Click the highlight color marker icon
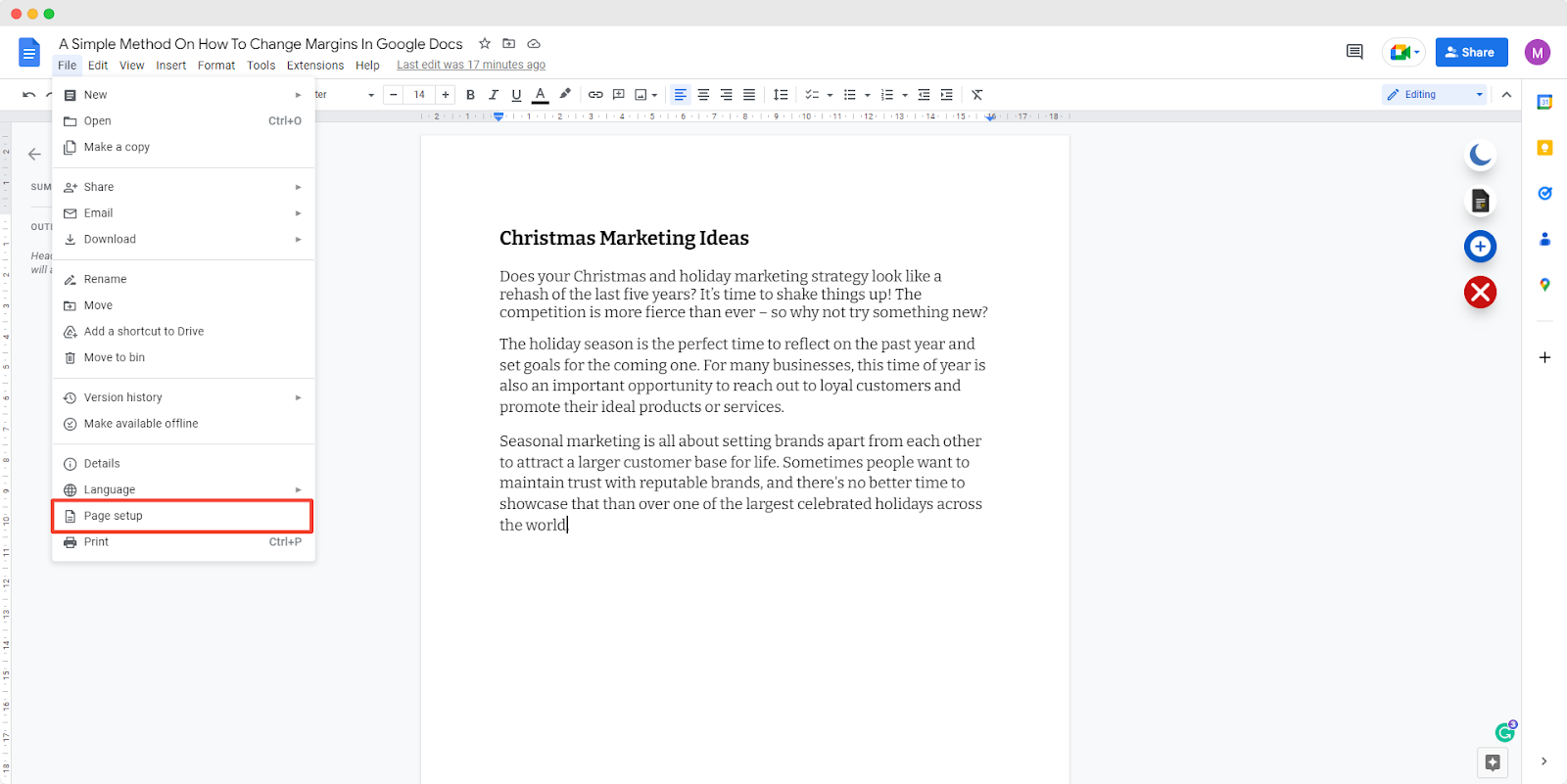 click(x=565, y=94)
